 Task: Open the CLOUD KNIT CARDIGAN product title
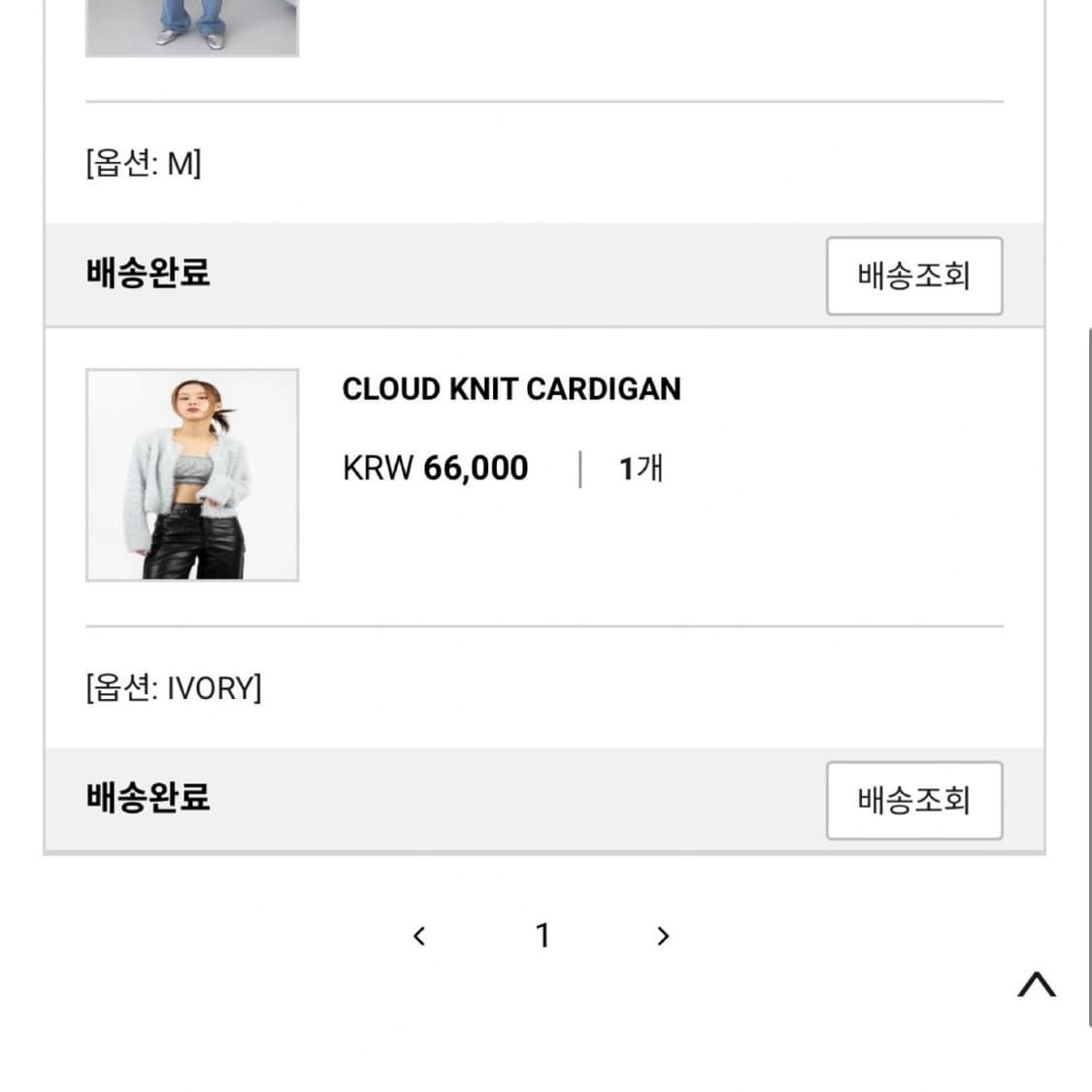pos(512,389)
